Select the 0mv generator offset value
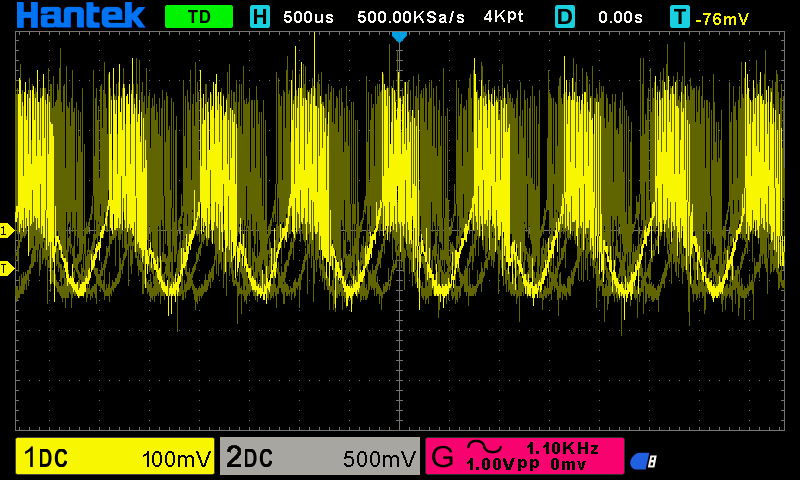This screenshot has height=480, width=800. coord(568,465)
